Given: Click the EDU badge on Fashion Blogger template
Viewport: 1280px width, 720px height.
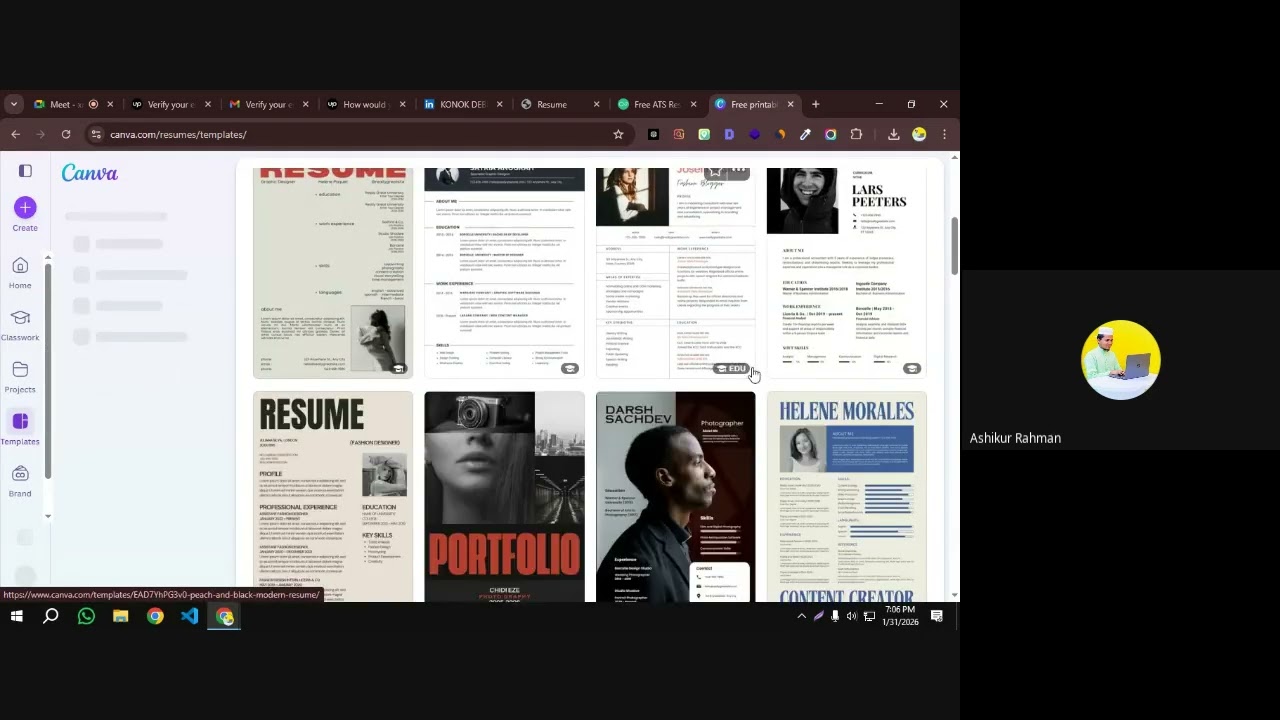Looking at the screenshot, I should (x=732, y=368).
